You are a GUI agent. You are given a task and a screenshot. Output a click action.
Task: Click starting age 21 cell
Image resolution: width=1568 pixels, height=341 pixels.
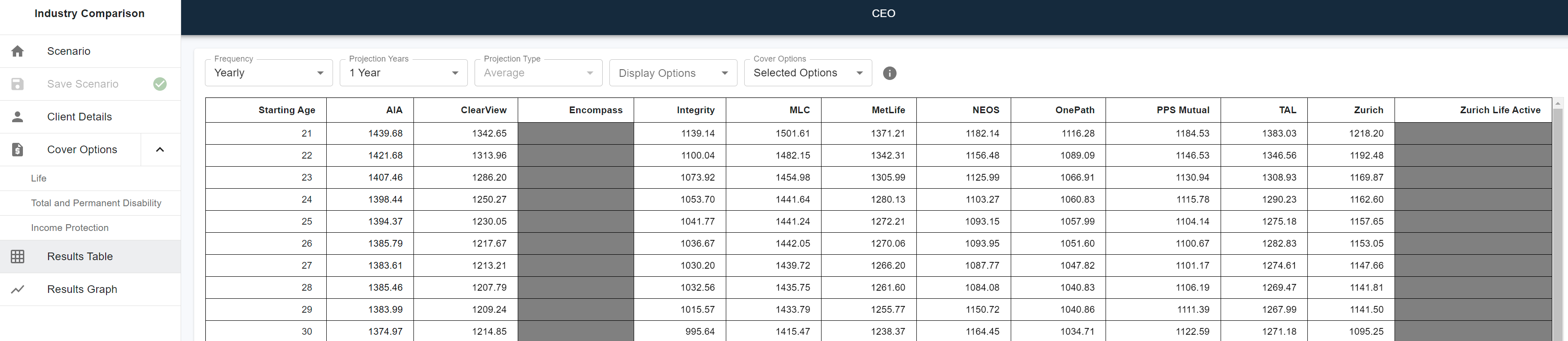click(266, 133)
